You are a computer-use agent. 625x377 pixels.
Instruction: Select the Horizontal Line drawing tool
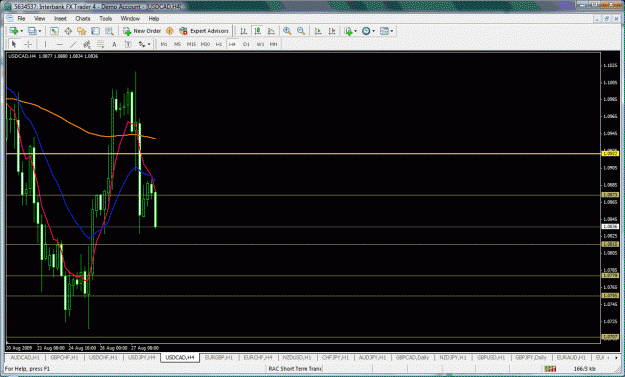59,44
